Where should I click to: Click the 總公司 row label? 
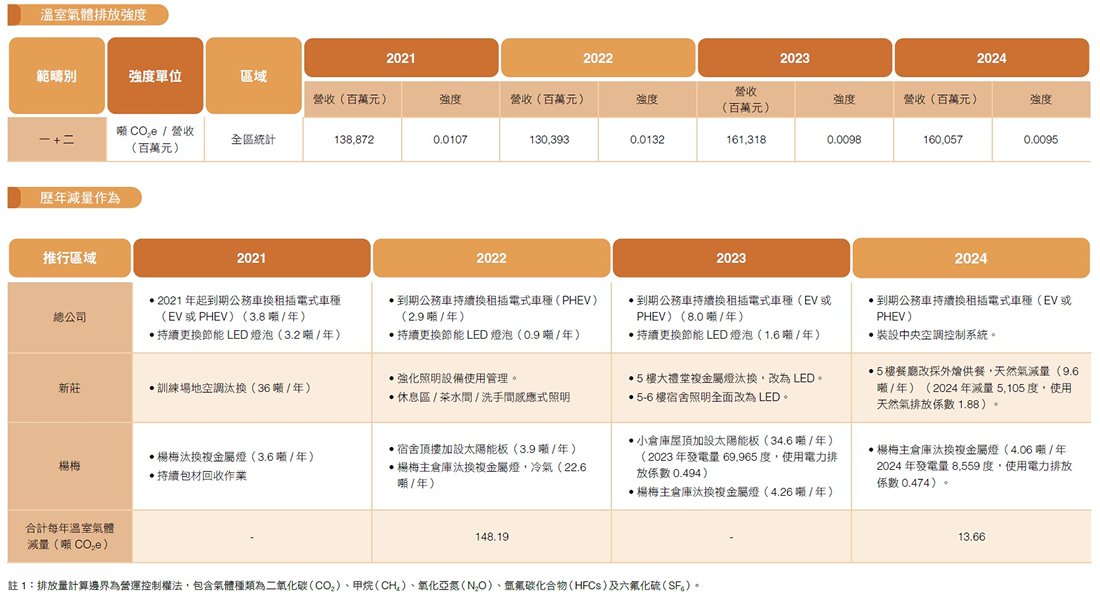click(x=70, y=317)
